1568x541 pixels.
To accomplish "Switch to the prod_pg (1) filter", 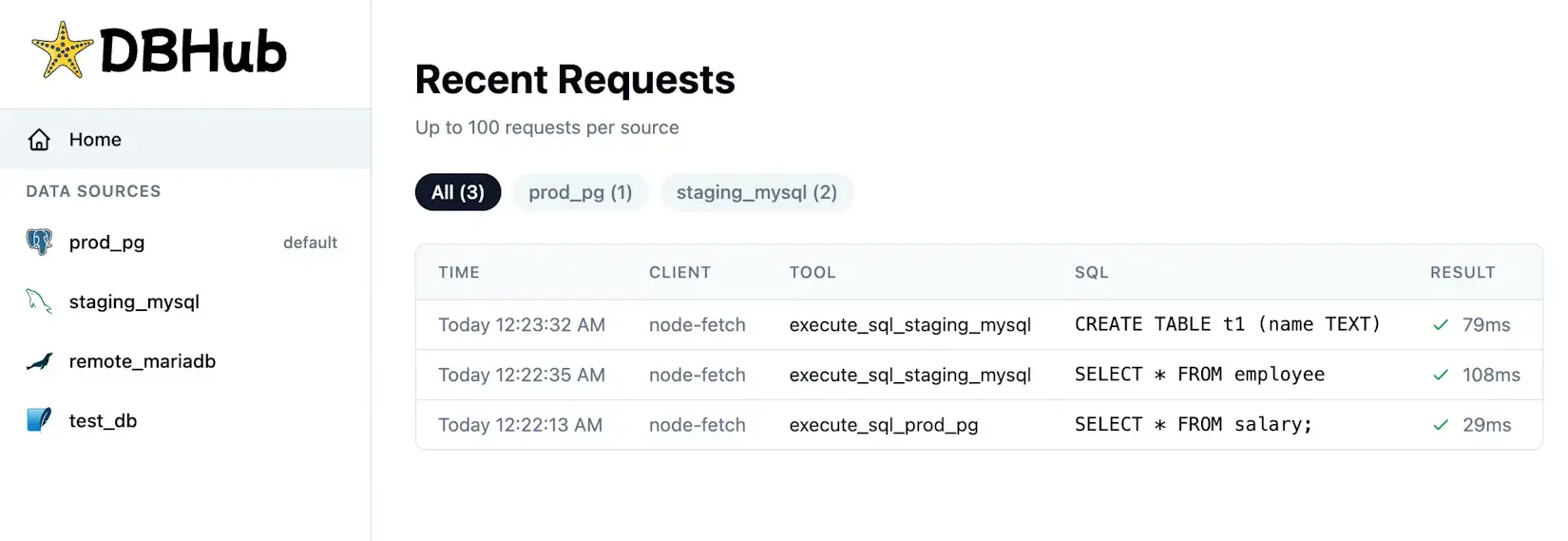I will [x=580, y=193].
